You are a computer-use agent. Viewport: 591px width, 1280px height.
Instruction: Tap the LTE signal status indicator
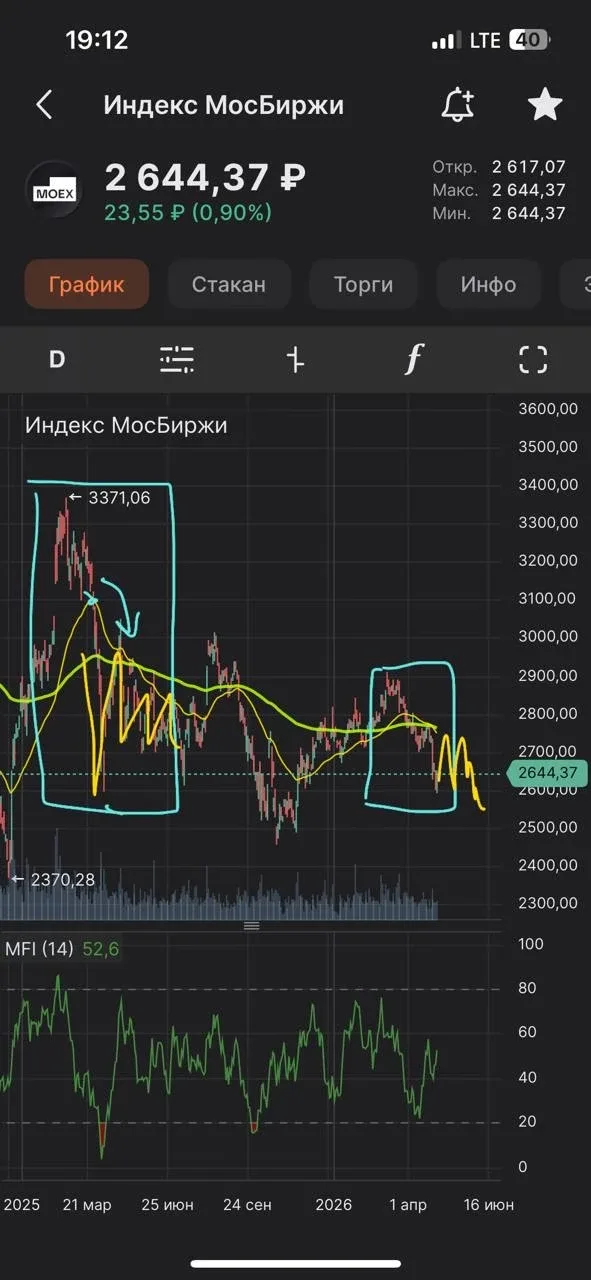pyautogui.click(x=485, y=40)
